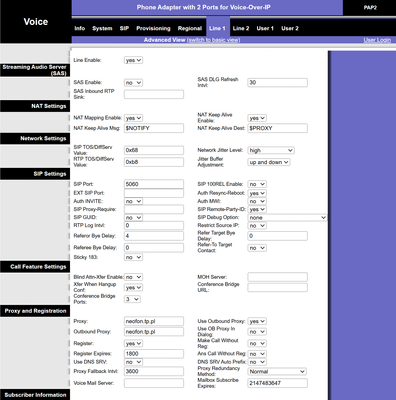Open the Auth MWI dropdown
The width and height of the screenshot is (396, 400).
[x=257, y=201]
